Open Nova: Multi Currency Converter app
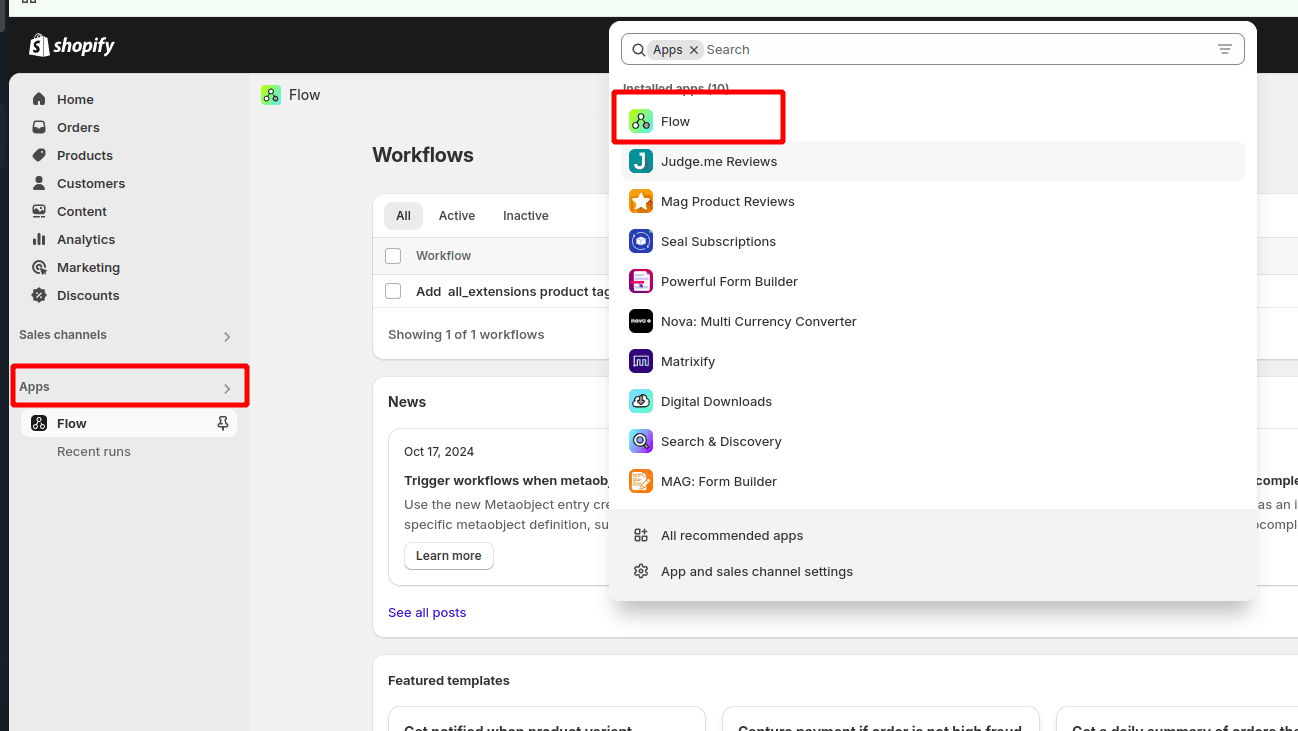The image size is (1298, 731). 933,321
